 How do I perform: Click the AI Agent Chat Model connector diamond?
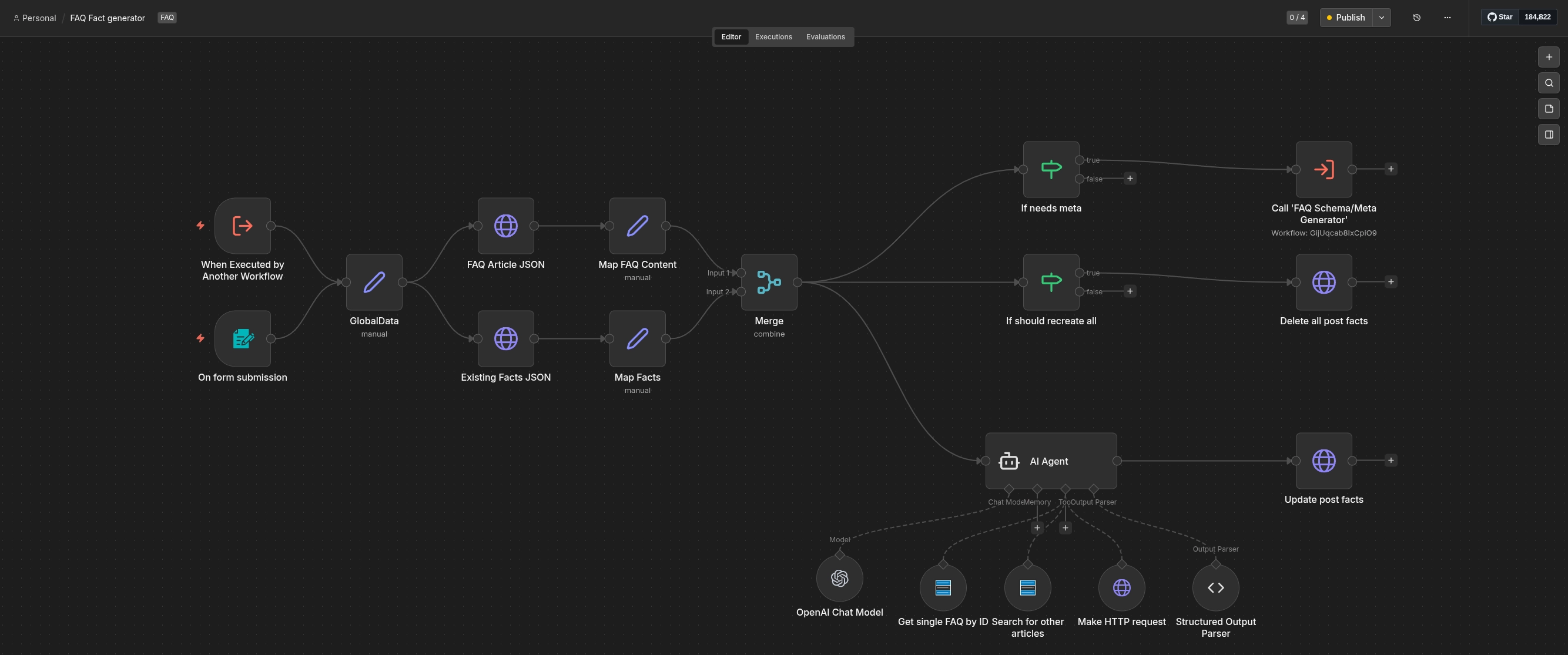pos(1009,489)
